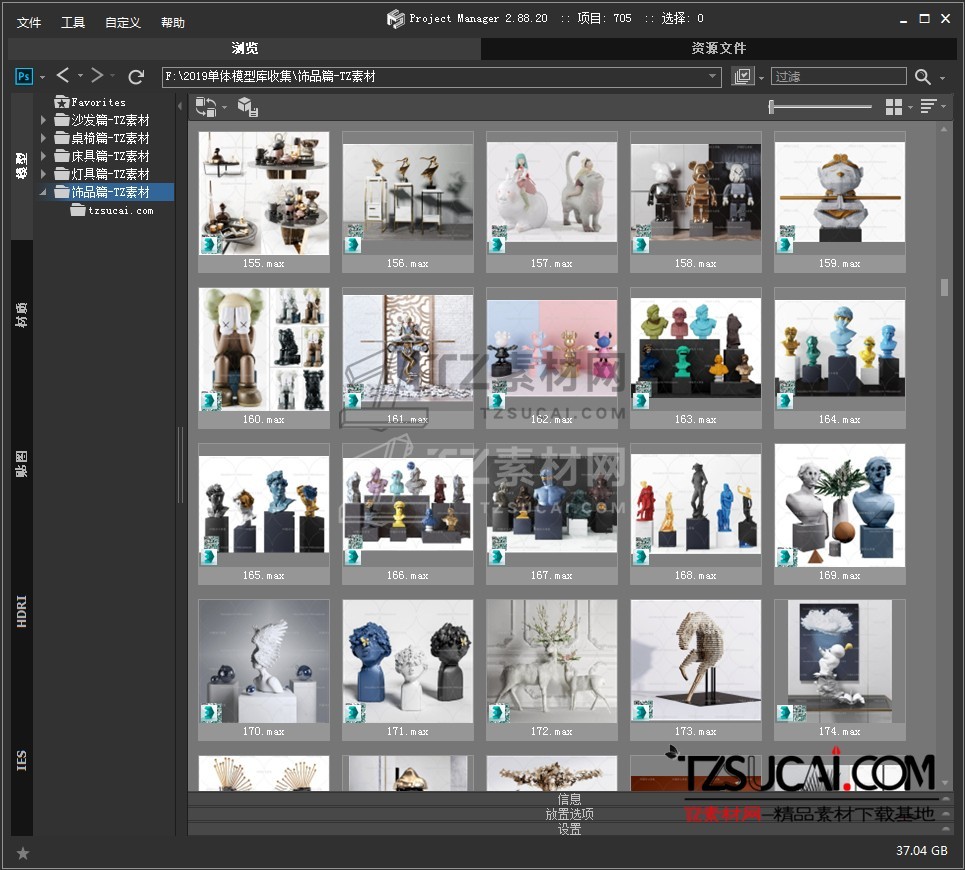The height and width of the screenshot is (870, 965).
Task: Open the 工具 menu
Action: click(73, 22)
